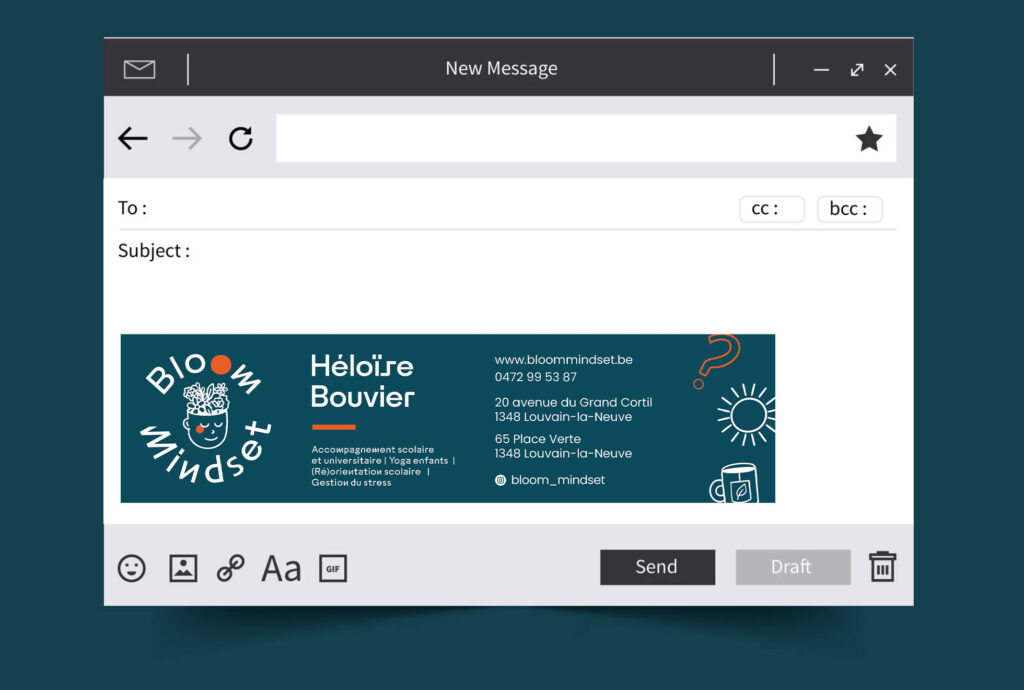Show the cc recipients field
The height and width of the screenshot is (690, 1024).
click(771, 209)
